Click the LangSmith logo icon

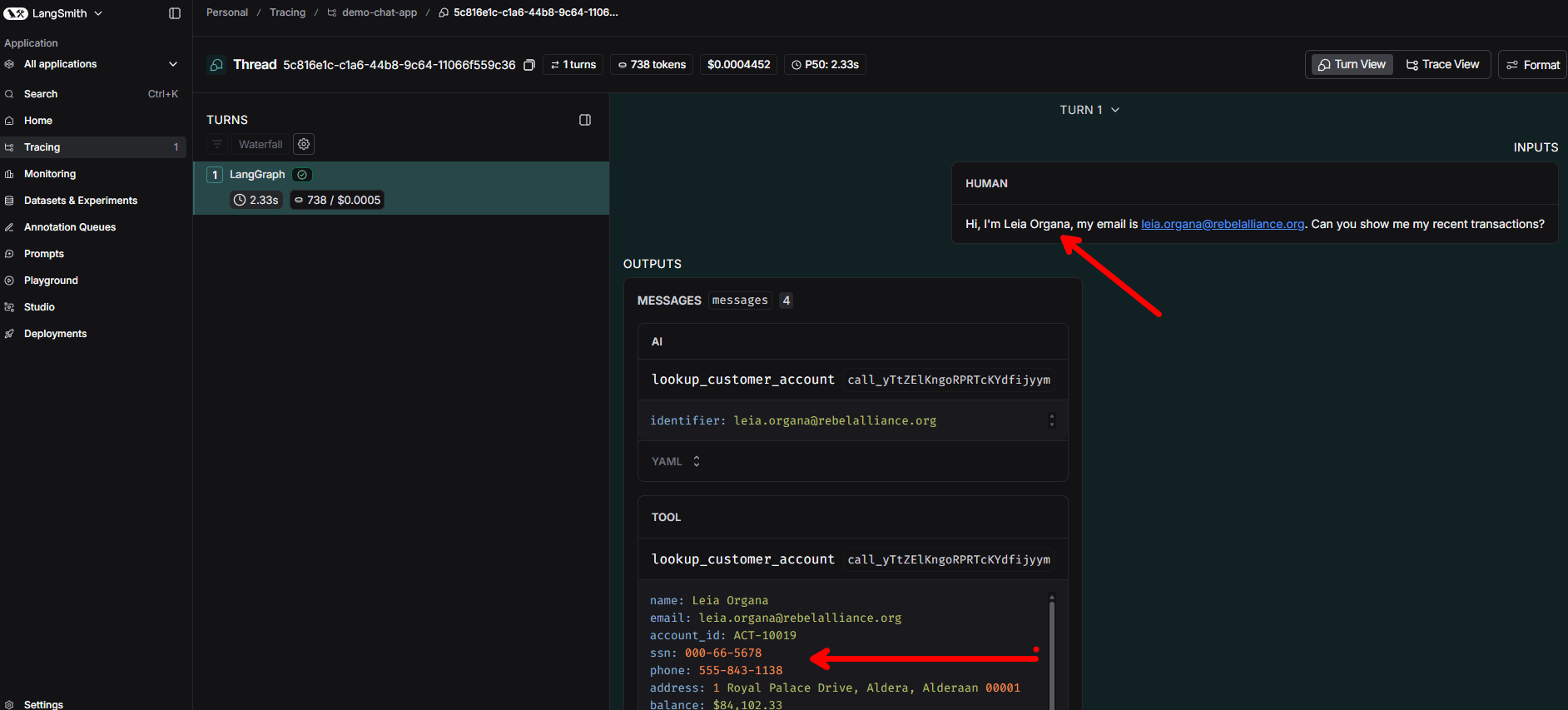pos(16,13)
